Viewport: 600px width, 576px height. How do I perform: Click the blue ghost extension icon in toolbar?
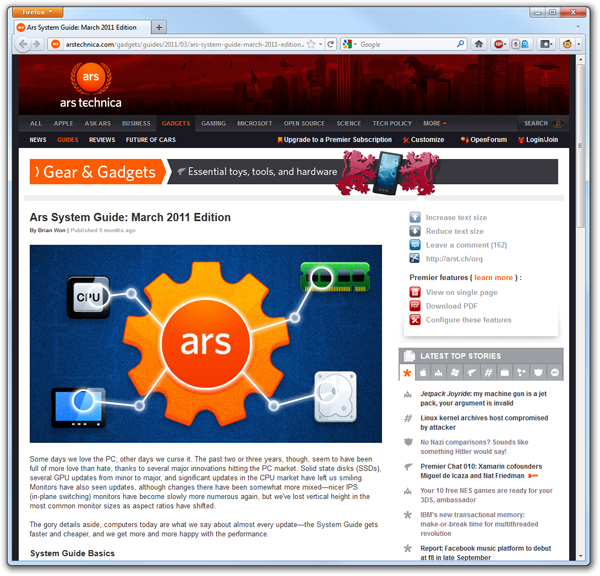(525, 44)
